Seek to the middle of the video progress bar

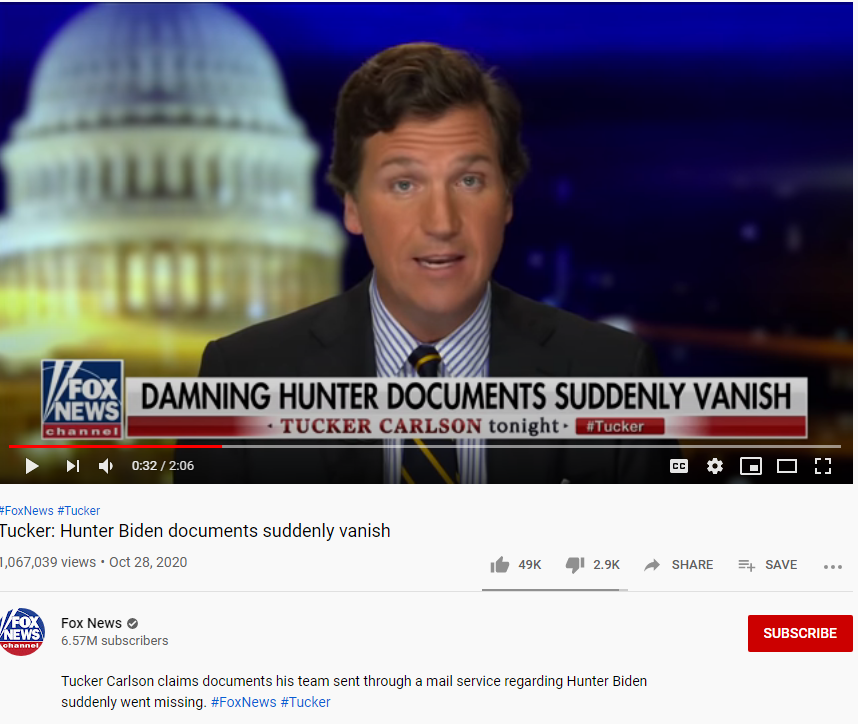tap(425, 447)
